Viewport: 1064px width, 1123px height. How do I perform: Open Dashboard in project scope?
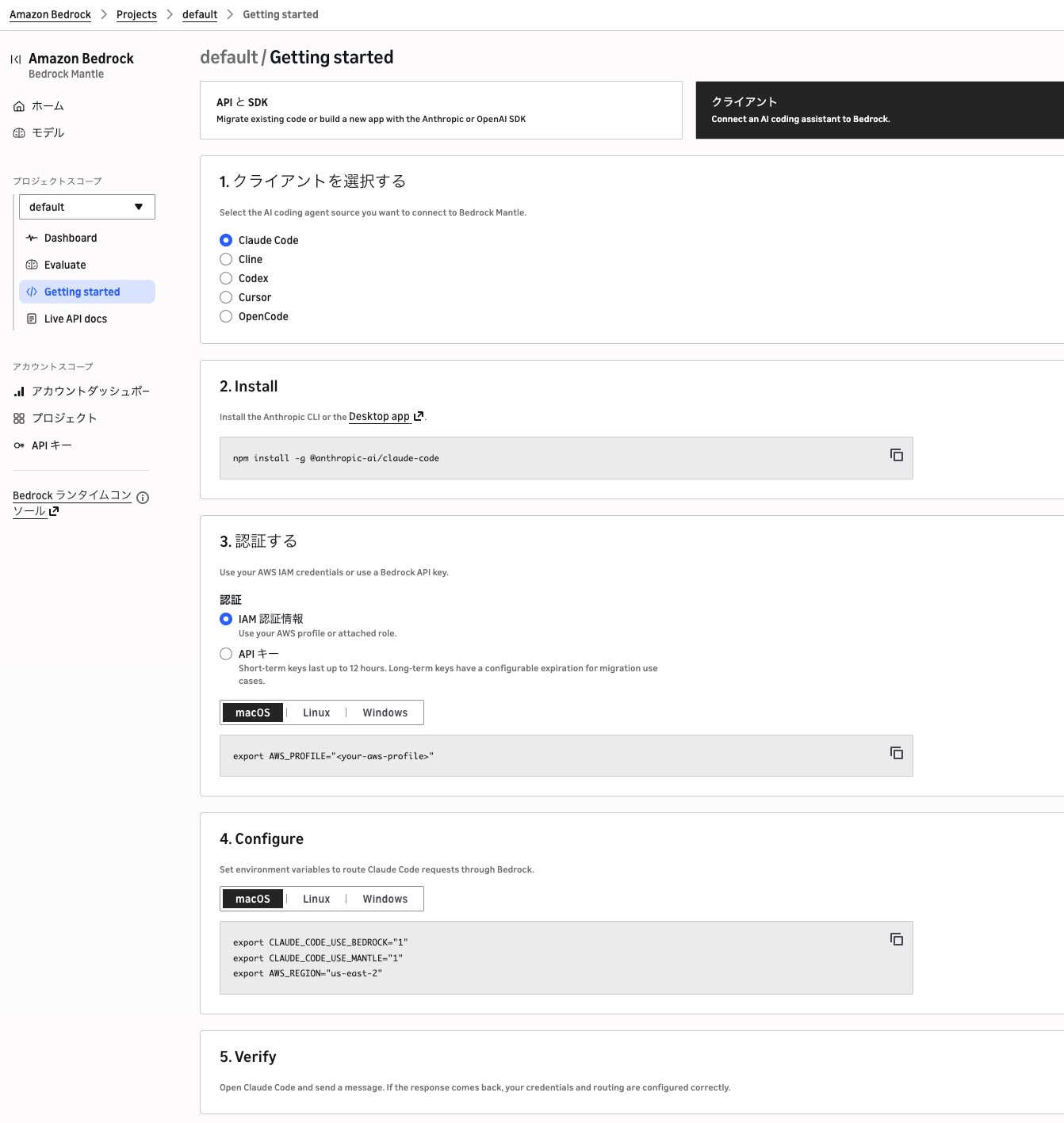(71, 238)
